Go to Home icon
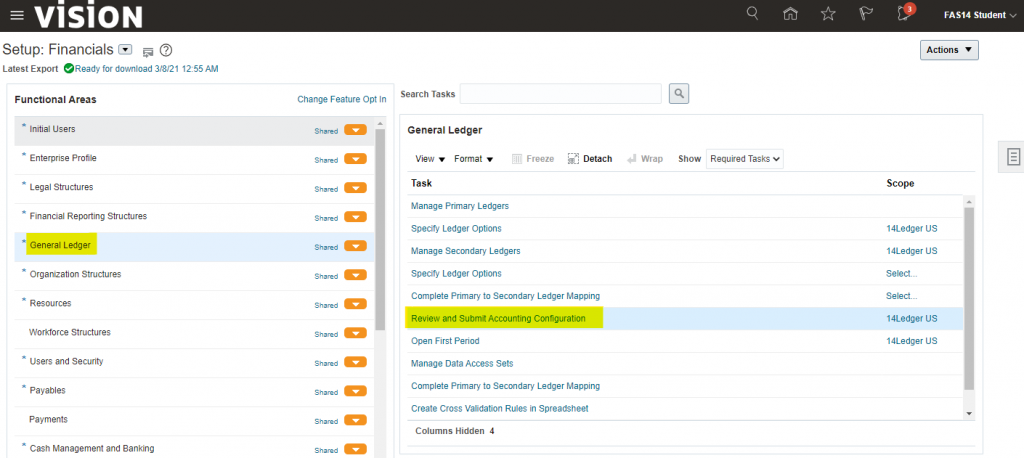 point(791,14)
